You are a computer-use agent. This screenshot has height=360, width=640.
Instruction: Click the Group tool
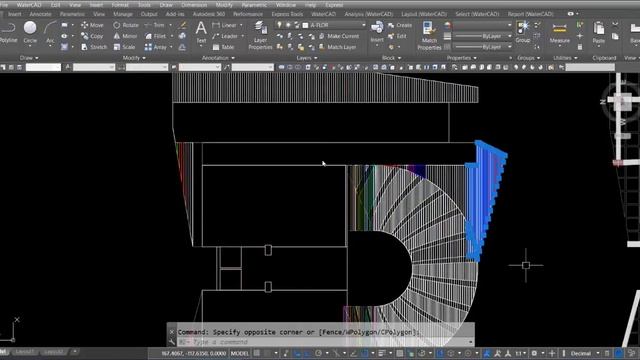[x=523, y=32]
